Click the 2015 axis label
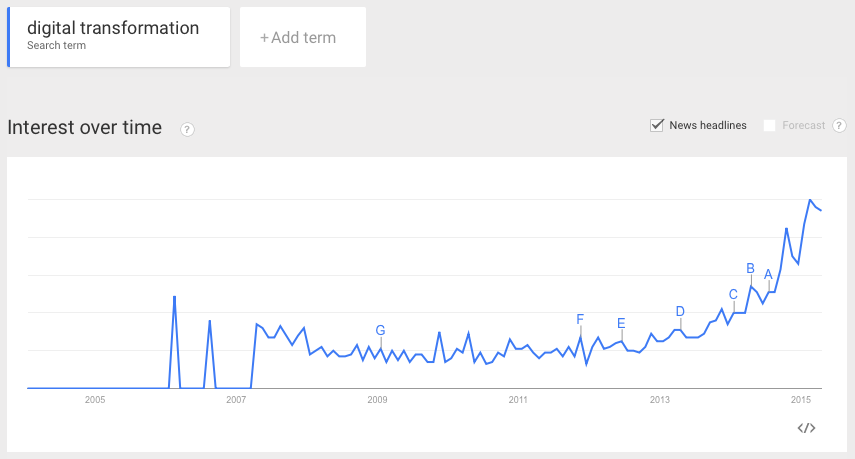 pos(800,400)
